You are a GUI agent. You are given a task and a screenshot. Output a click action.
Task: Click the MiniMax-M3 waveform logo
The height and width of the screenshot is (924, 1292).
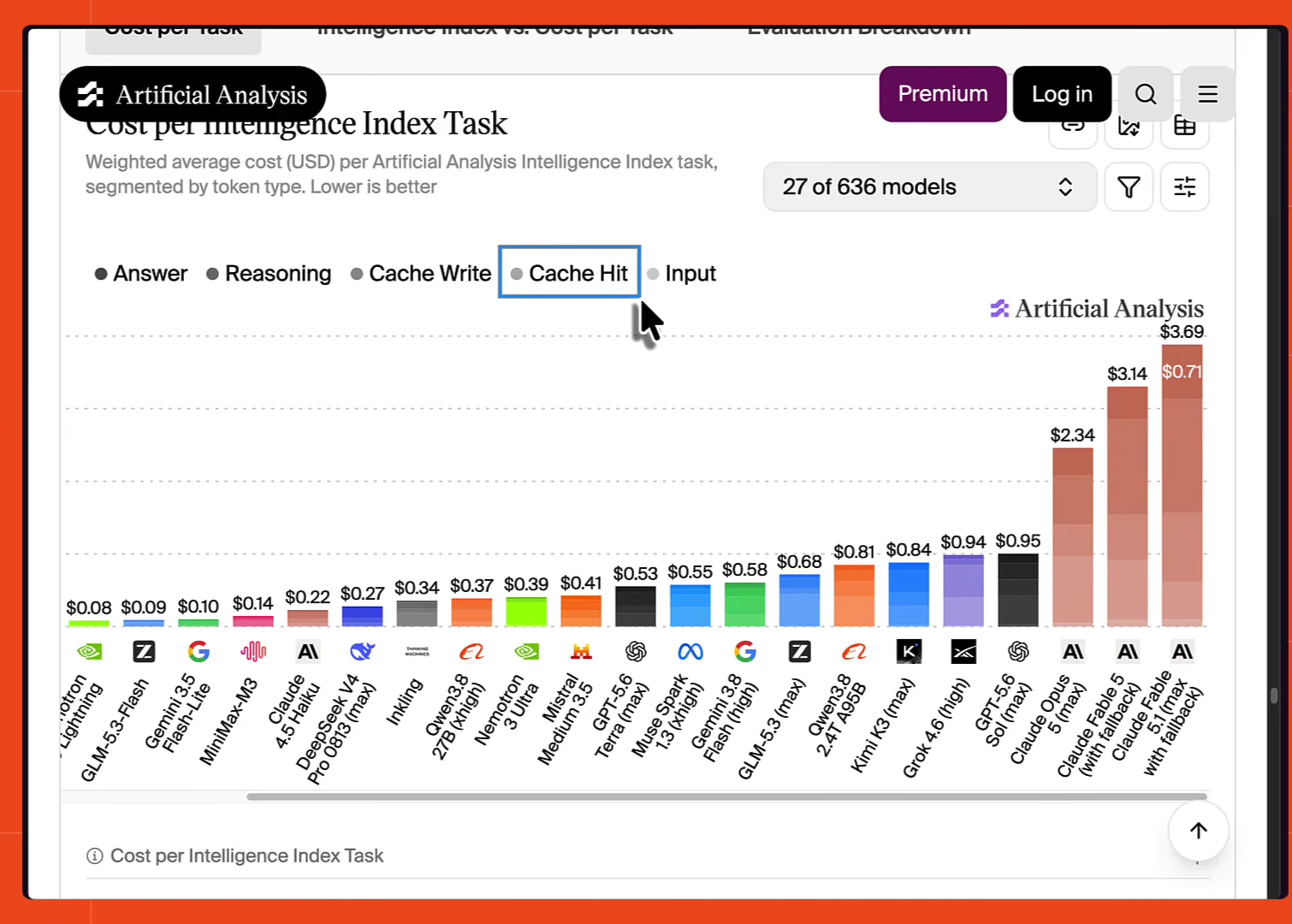point(253,652)
